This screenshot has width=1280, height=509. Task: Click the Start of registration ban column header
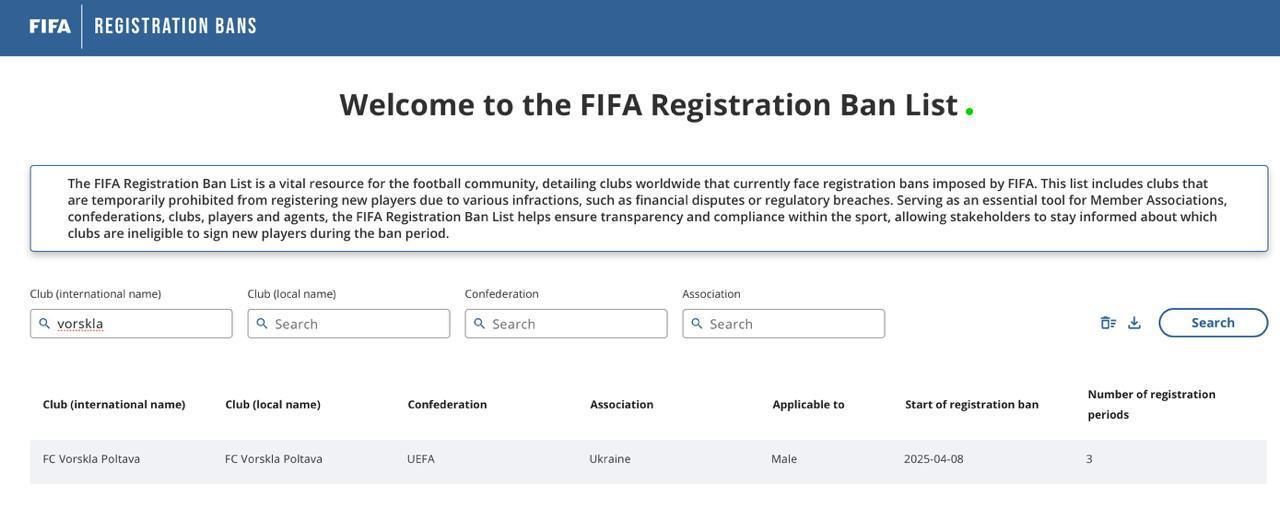tap(972, 405)
